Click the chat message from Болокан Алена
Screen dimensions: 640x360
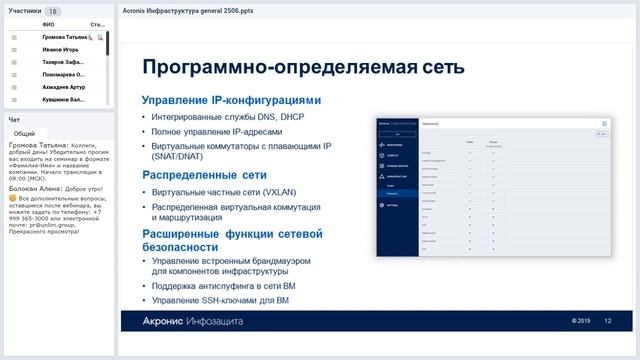tap(58, 210)
